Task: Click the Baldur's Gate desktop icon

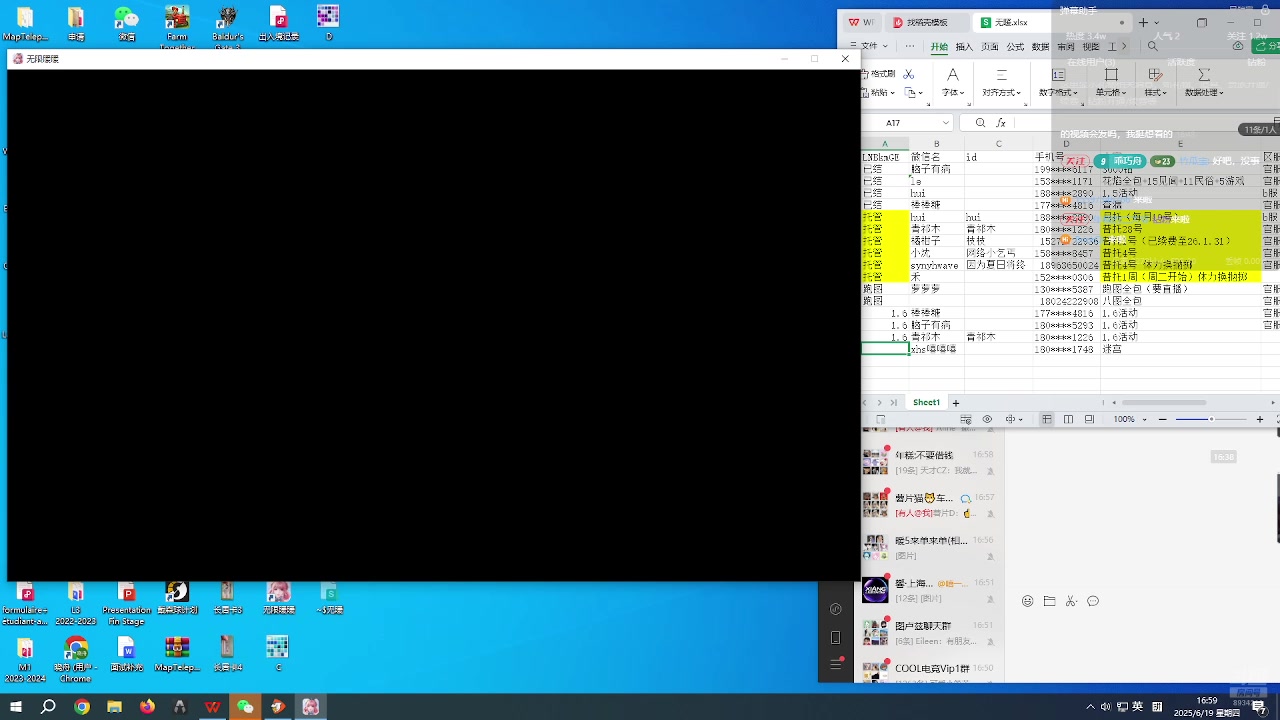Action: click(x=227, y=26)
